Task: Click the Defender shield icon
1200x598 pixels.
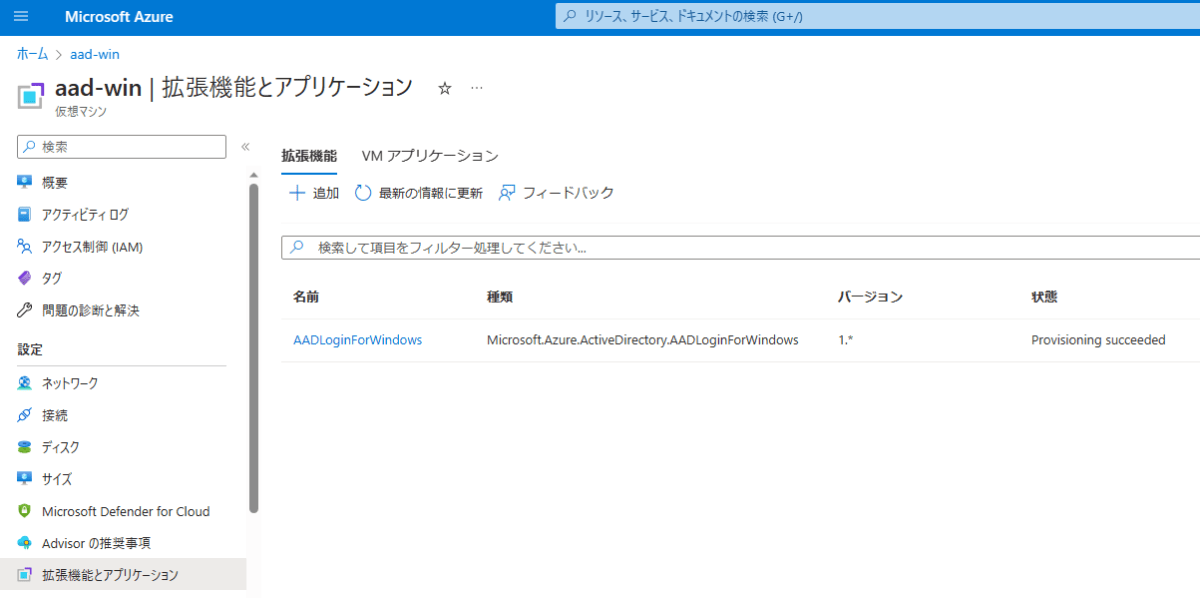Action: (x=25, y=511)
